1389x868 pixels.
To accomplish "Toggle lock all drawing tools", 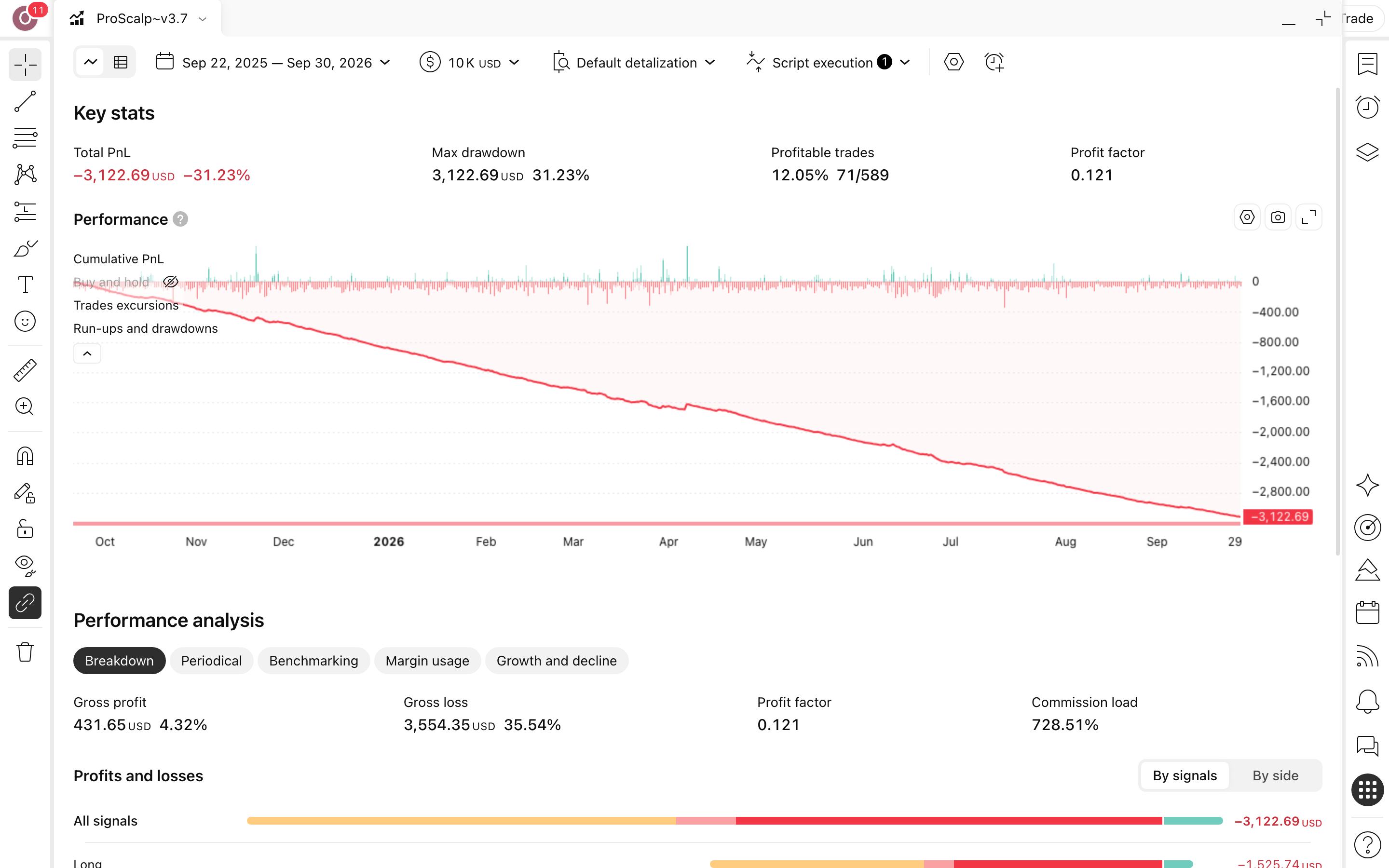I will (25, 529).
